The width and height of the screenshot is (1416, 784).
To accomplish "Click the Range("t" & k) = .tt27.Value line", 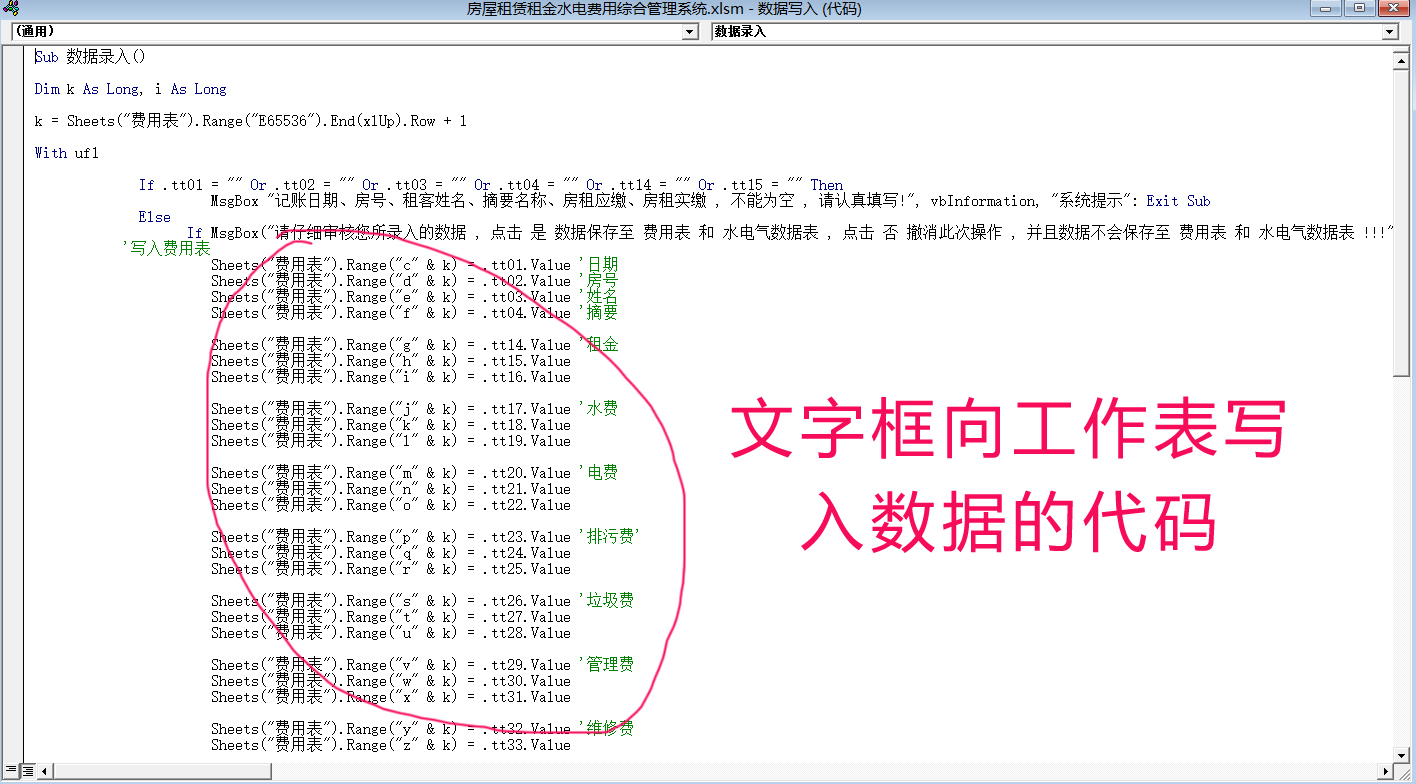I will [x=391, y=617].
